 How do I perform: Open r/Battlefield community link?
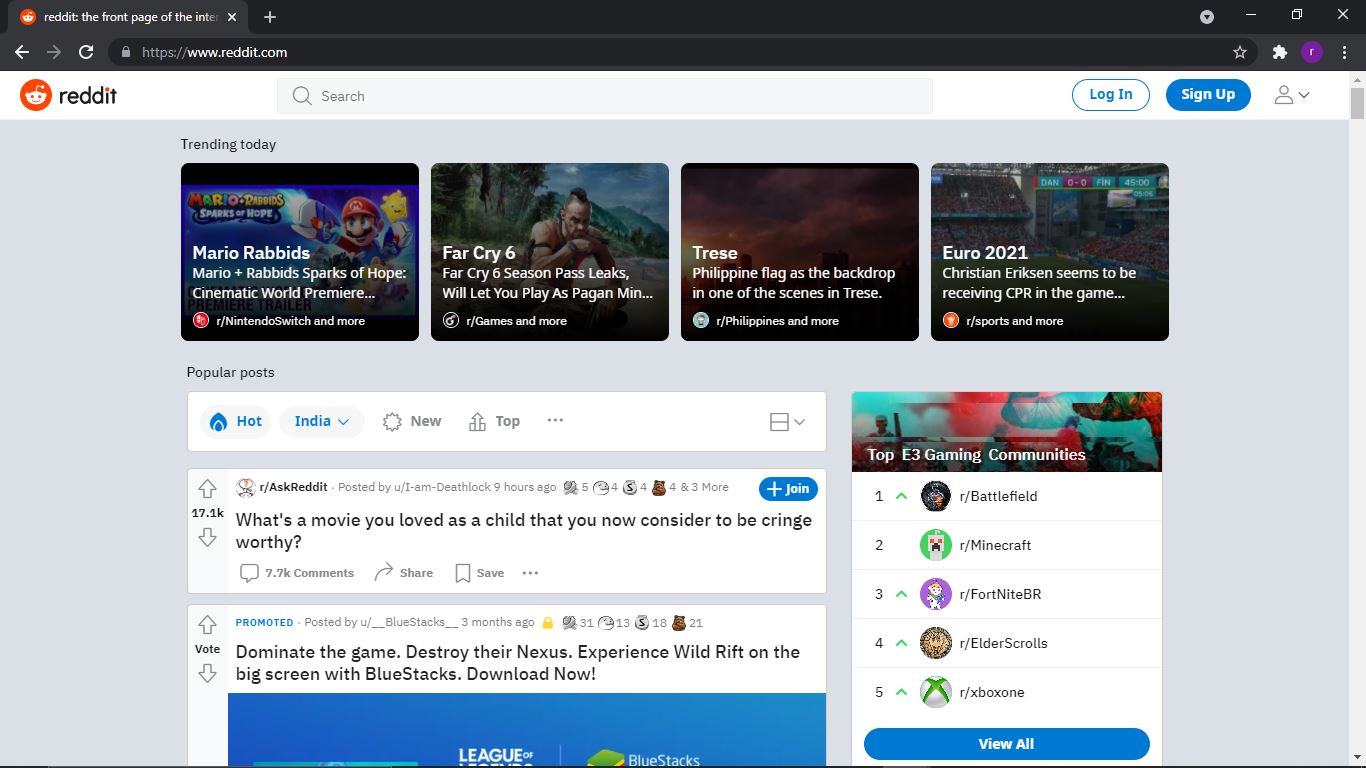click(998, 496)
